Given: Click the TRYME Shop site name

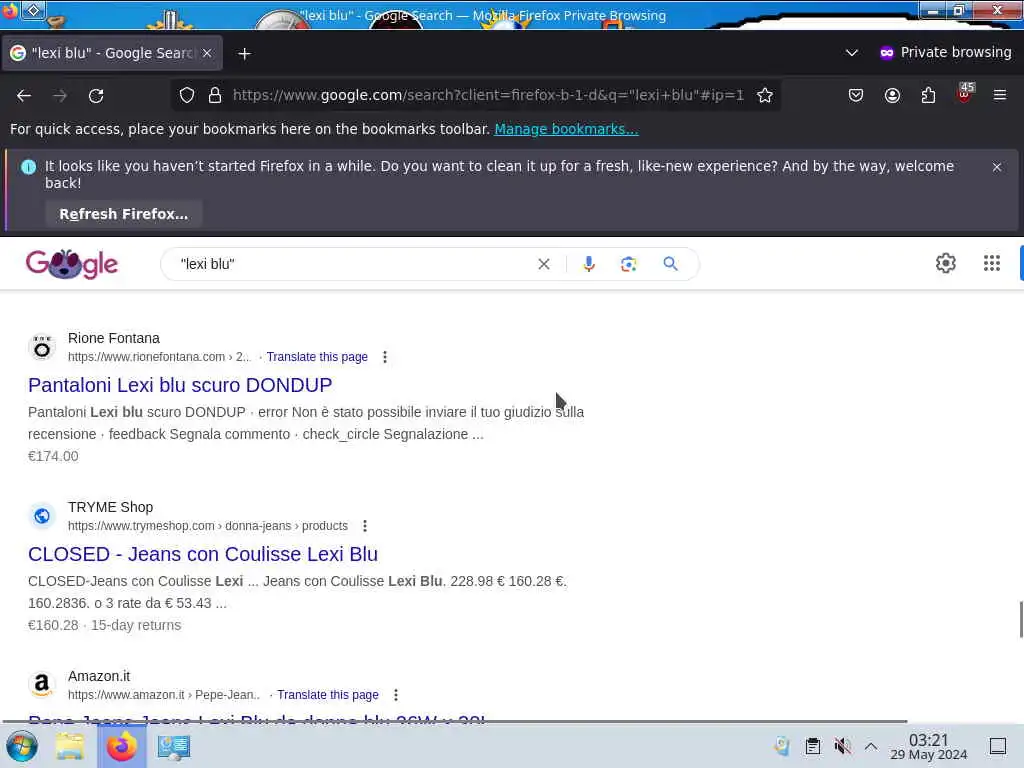Looking at the screenshot, I should click(110, 507).
